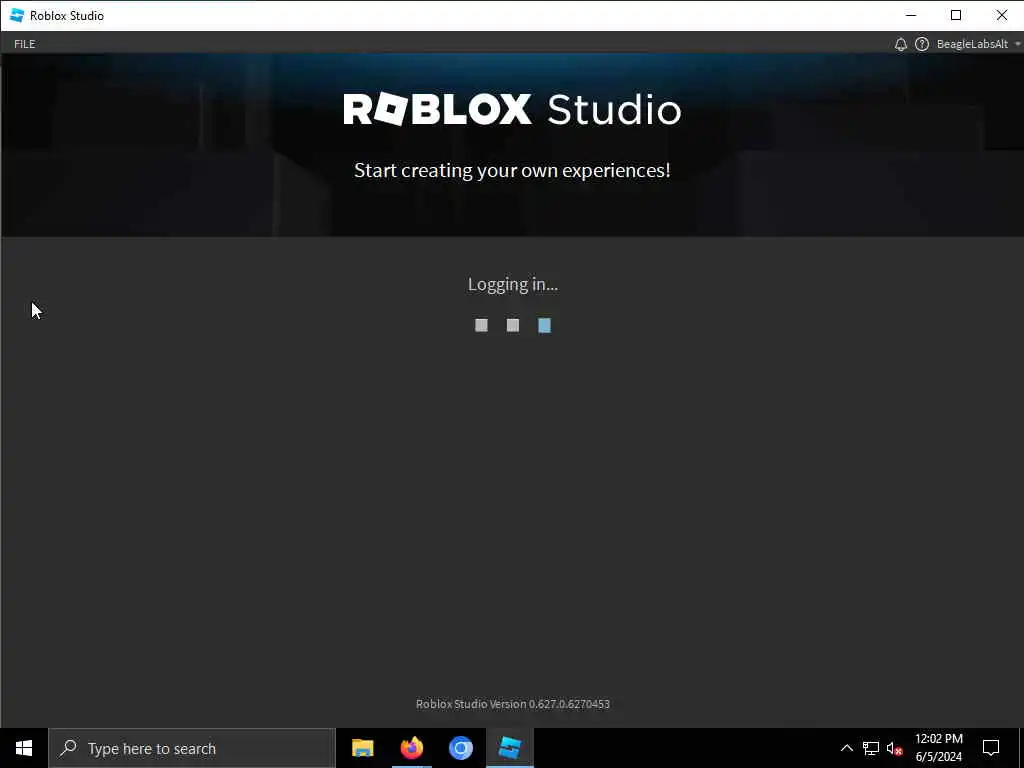Open the Action Center notifications icon
This screenshot has height=768, width=1024.
[x=991, y=748]
